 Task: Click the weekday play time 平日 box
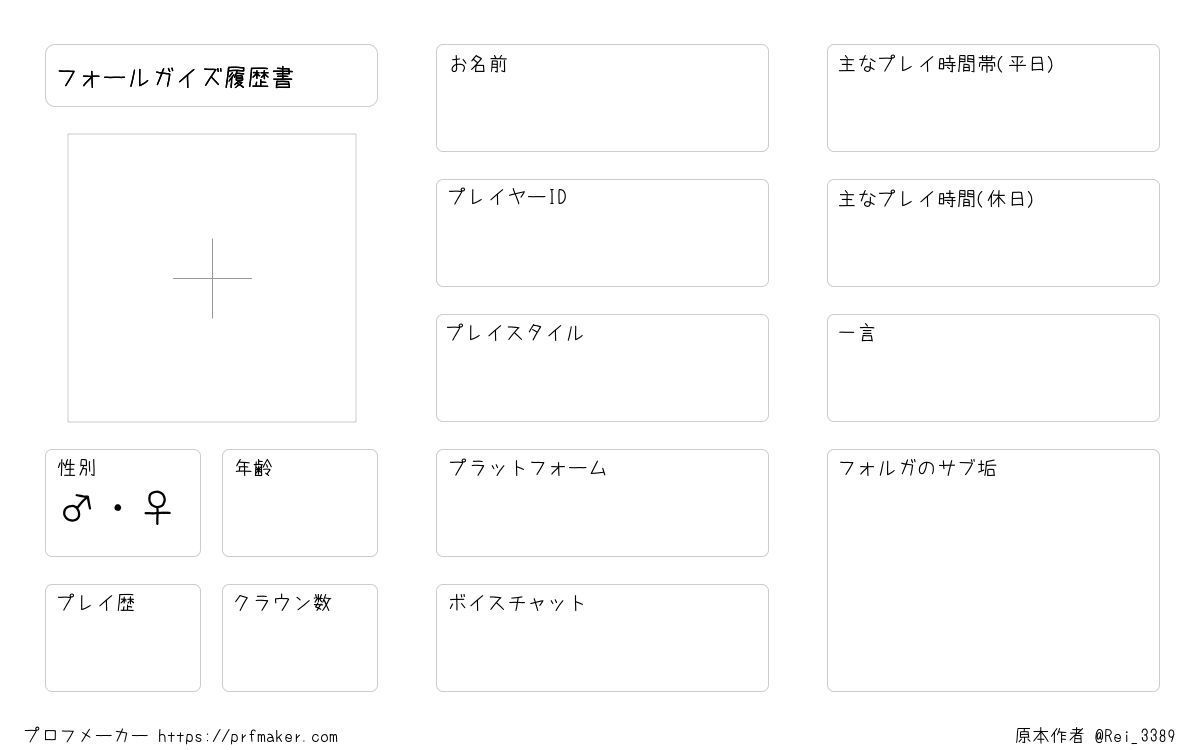point(993,98)
